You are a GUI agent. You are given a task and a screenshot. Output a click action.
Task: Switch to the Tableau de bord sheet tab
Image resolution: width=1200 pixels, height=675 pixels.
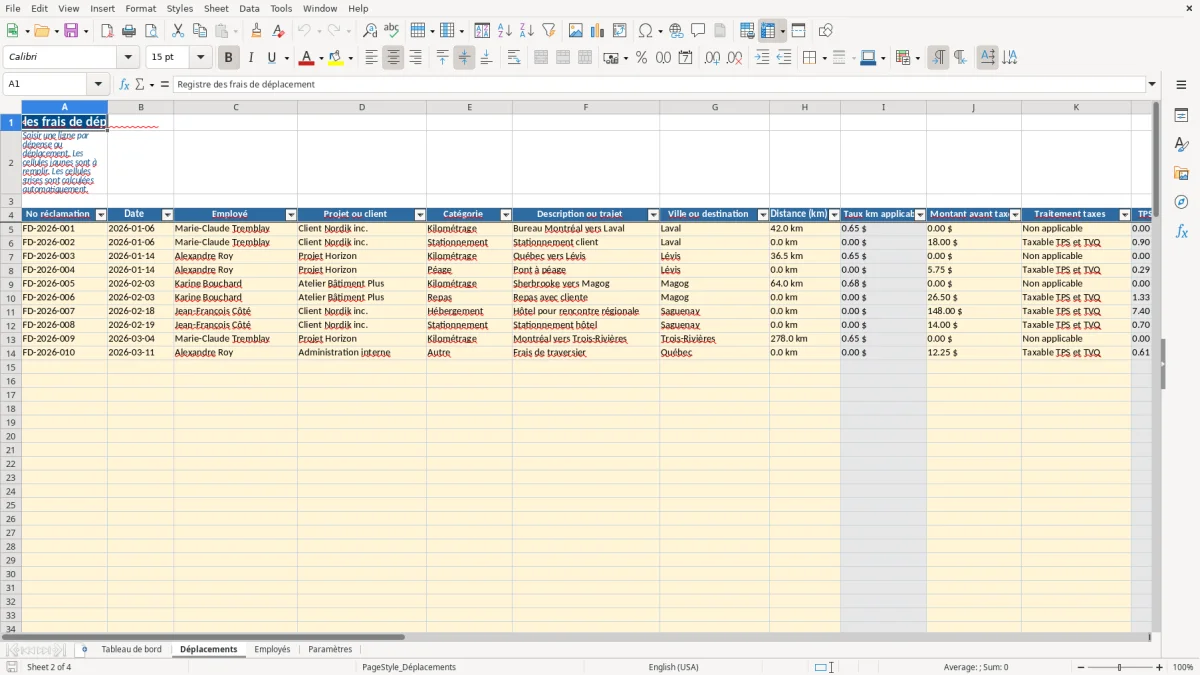coord(131,650)
